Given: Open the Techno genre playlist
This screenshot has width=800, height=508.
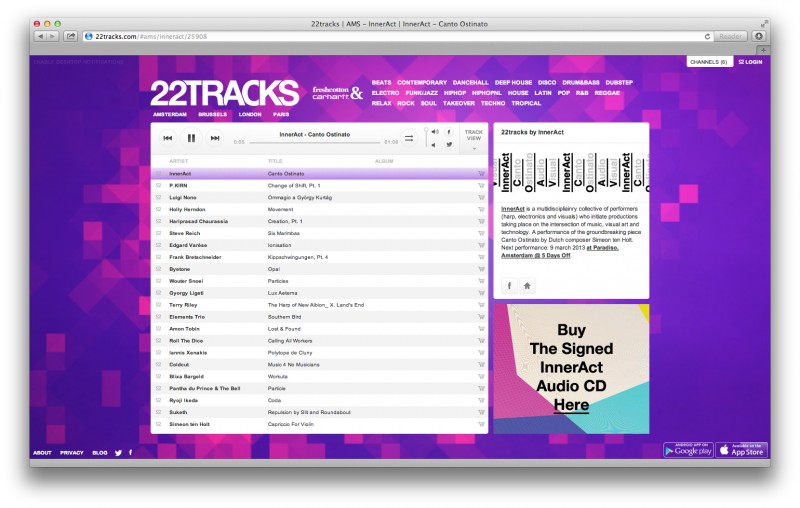Looking at the screenshot, I should pyautogui.click(x=493, y=103).
